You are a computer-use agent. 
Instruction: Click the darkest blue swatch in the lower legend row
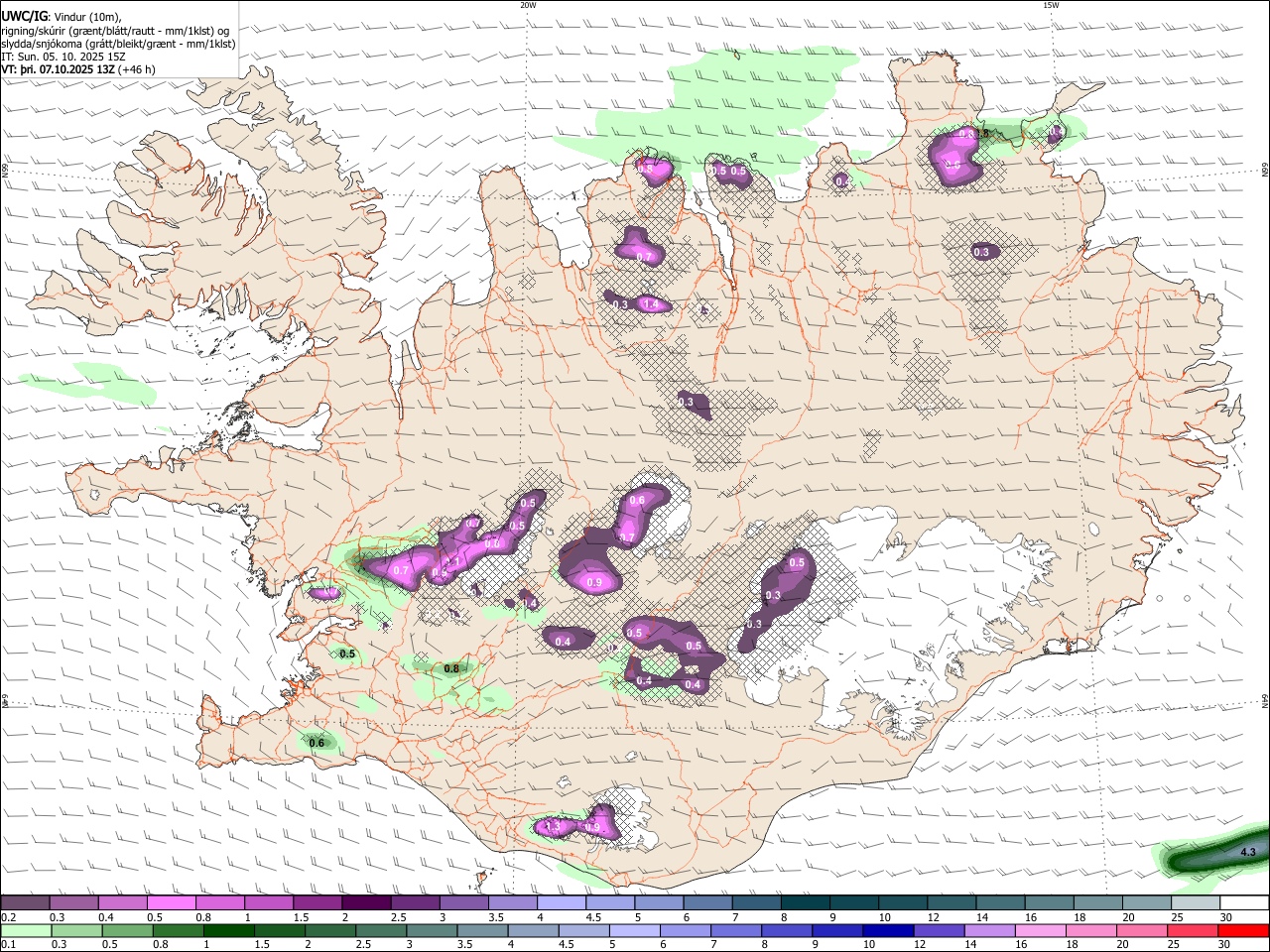[887, 930]
